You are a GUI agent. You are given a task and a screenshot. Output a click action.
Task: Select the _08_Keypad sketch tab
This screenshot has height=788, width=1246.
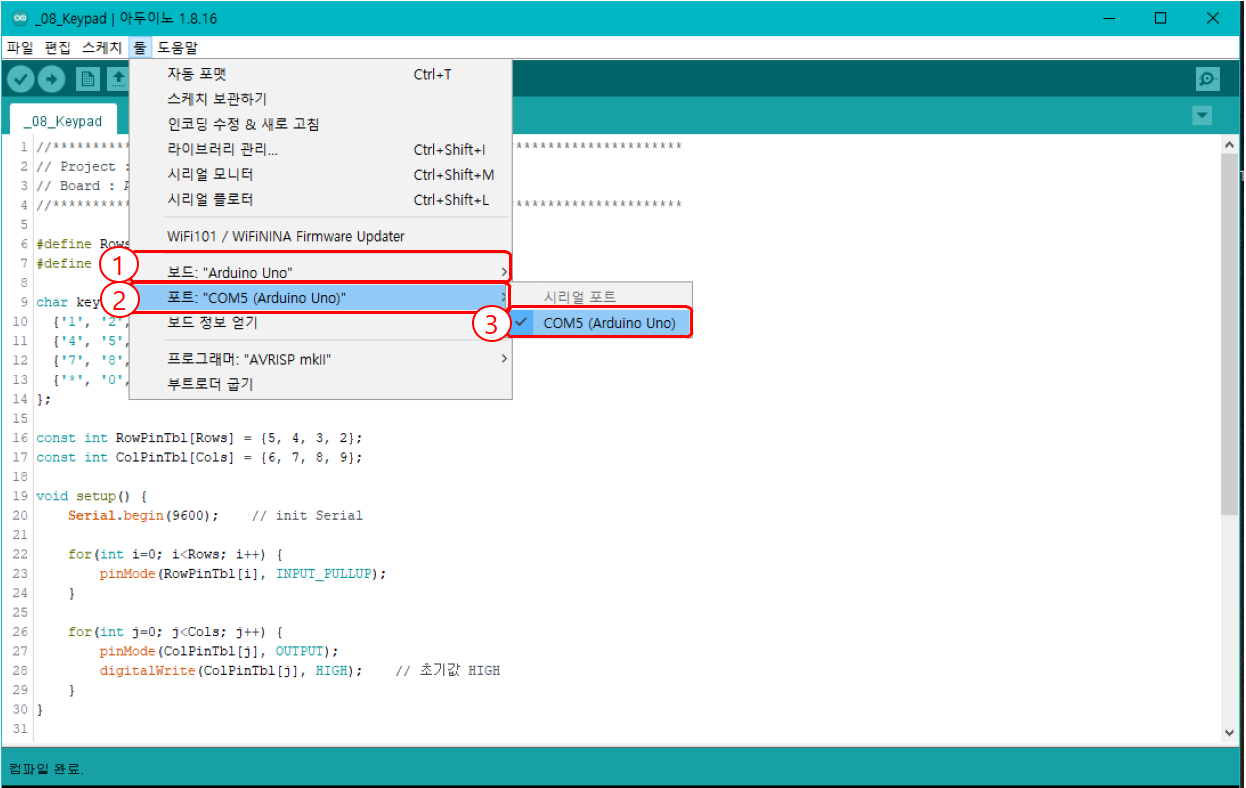[x=62, y=120]
